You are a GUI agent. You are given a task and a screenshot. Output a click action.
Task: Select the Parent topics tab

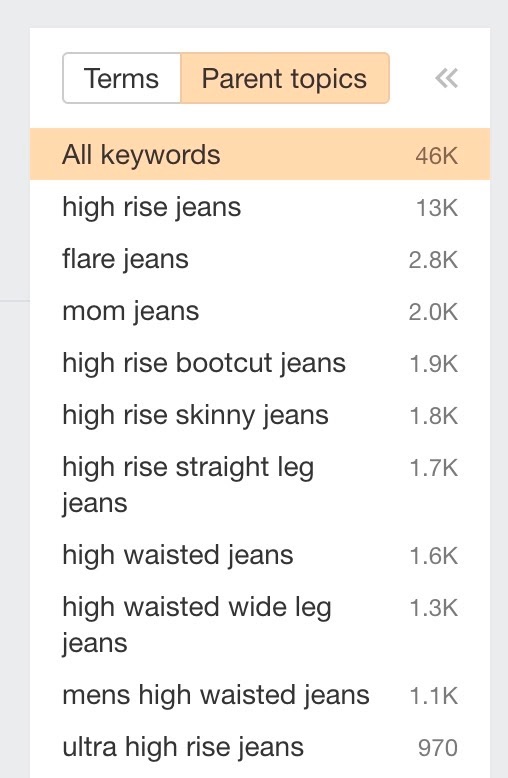pyautogui.click(x=285, y=78)
